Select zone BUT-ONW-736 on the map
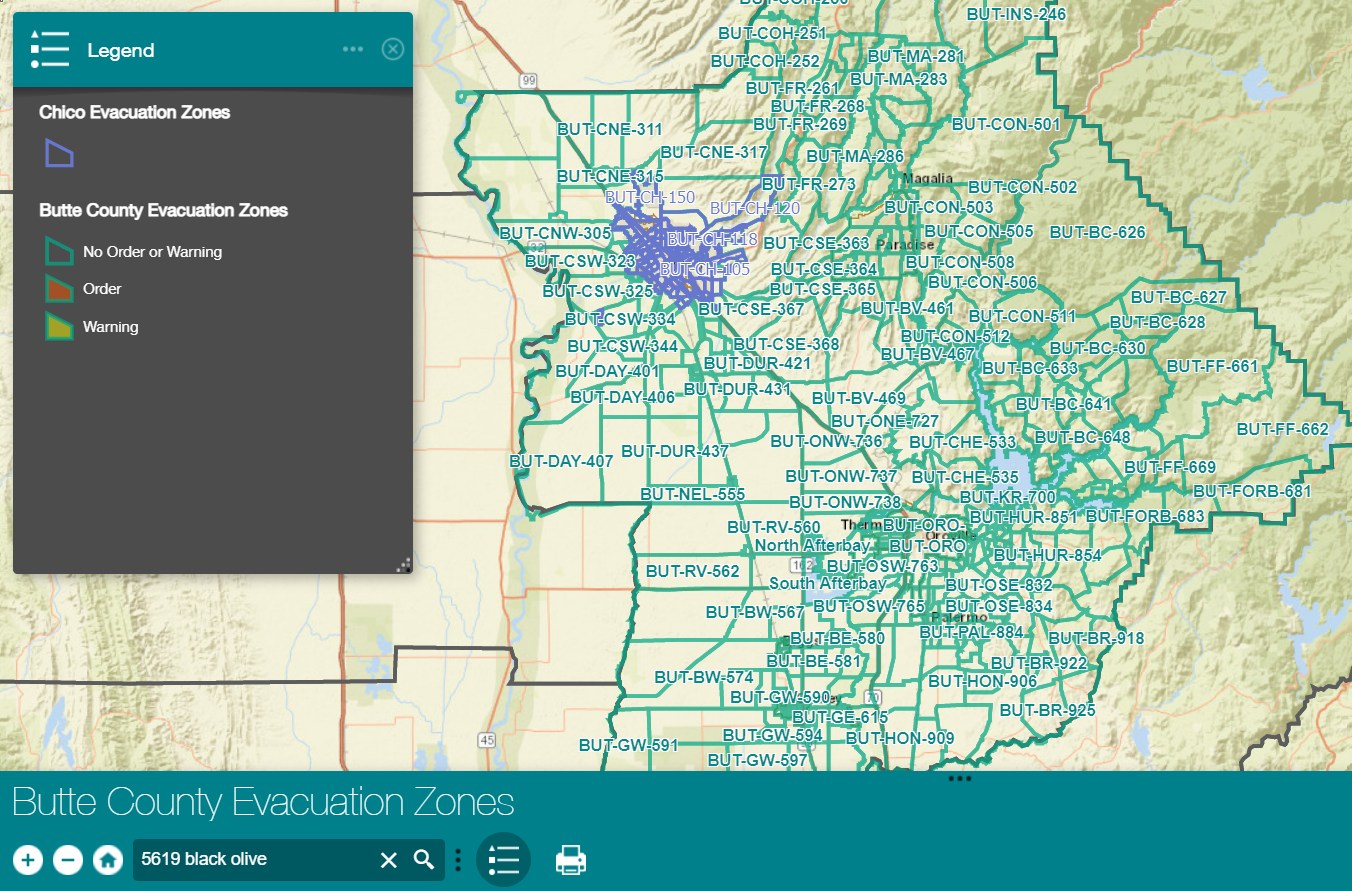Screen dimensions: 1352x891 [x=827, y=441]
